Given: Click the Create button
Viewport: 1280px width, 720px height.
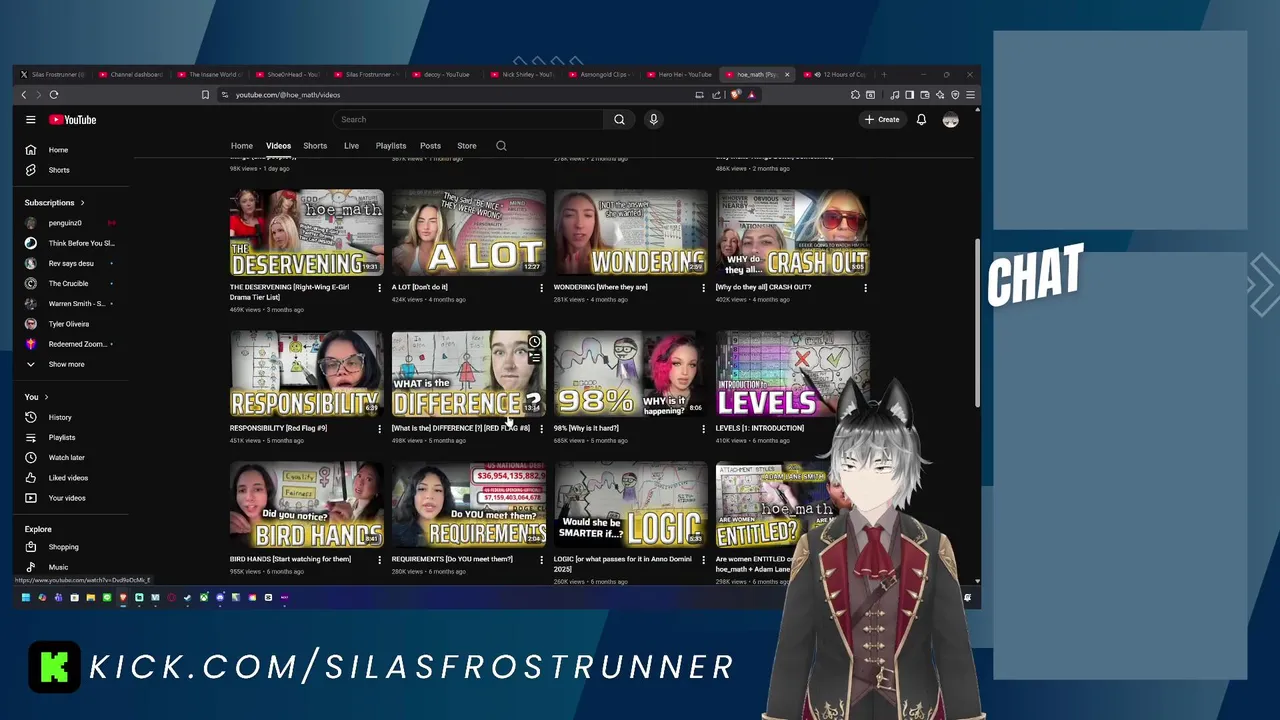Looking at the screenshot, I should (882, 120).
